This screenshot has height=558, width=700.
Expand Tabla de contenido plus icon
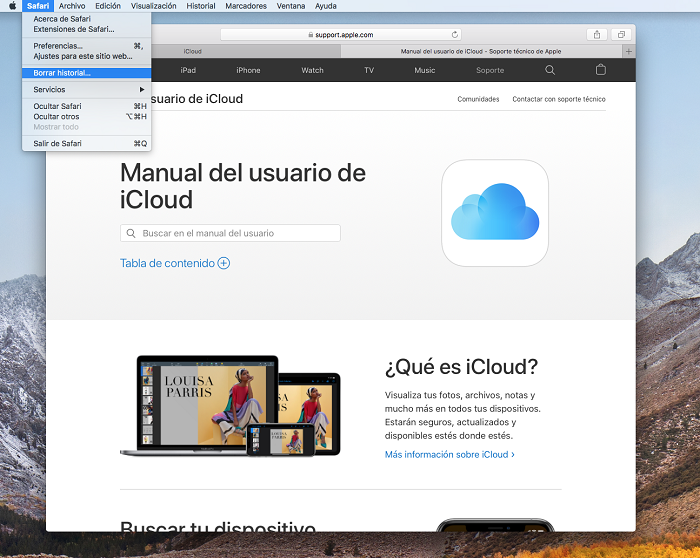[x=224, y=263]
